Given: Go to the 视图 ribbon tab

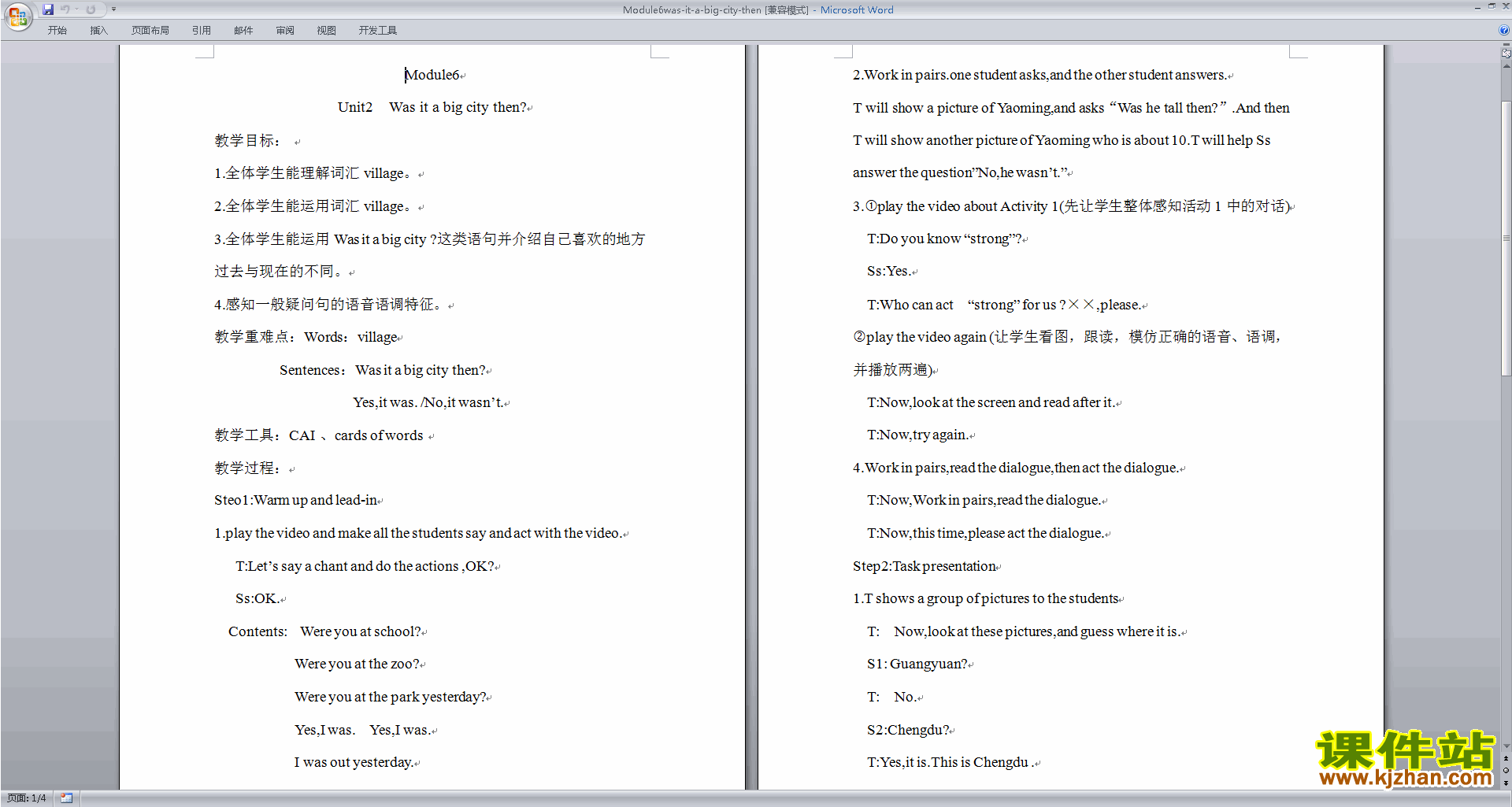Looking at the screenshot, I should coord(327,31).
